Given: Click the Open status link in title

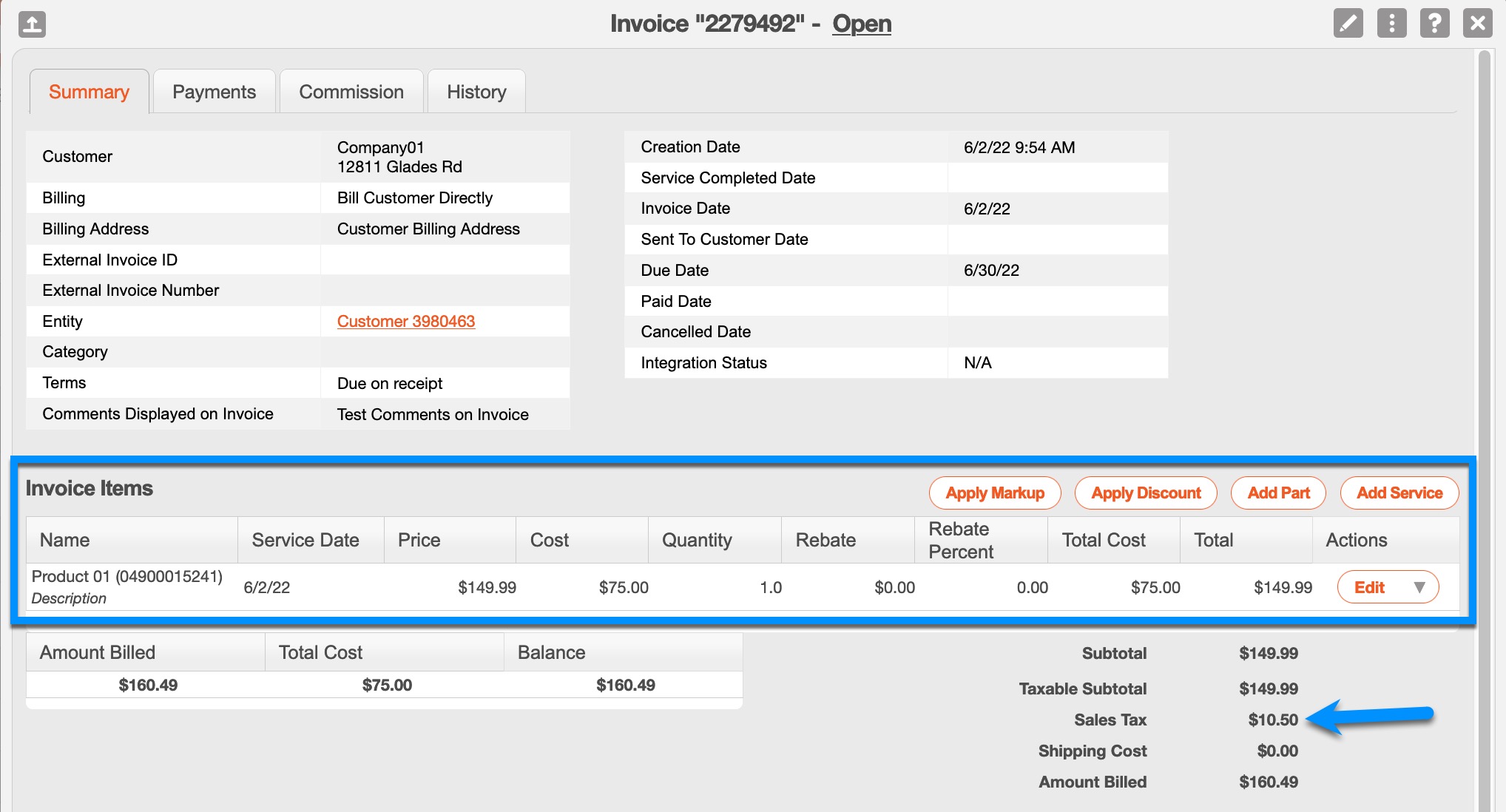Looking at the screenshot, I should pyautogui.click(x=862, y=24).
